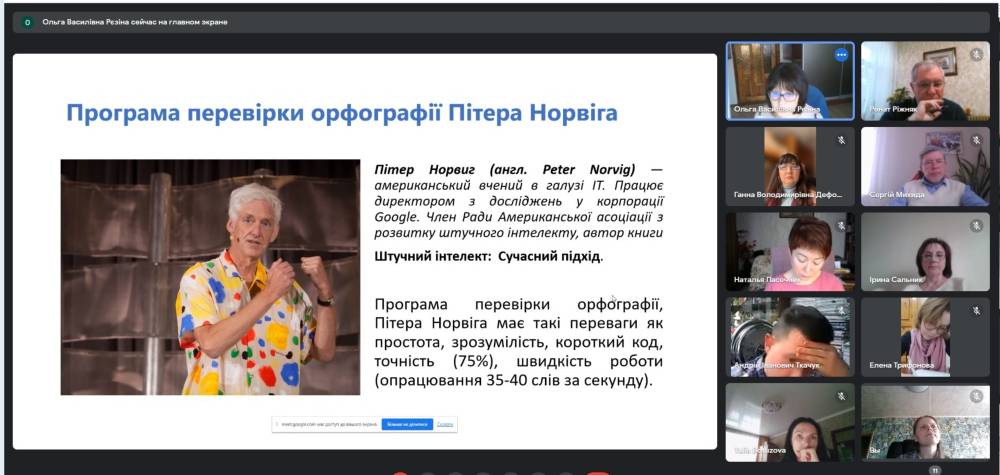1000x475 pixels.
Task: Click muted mic icon on Наталья Пасічник tile
Action: click(x=841, y=226)
